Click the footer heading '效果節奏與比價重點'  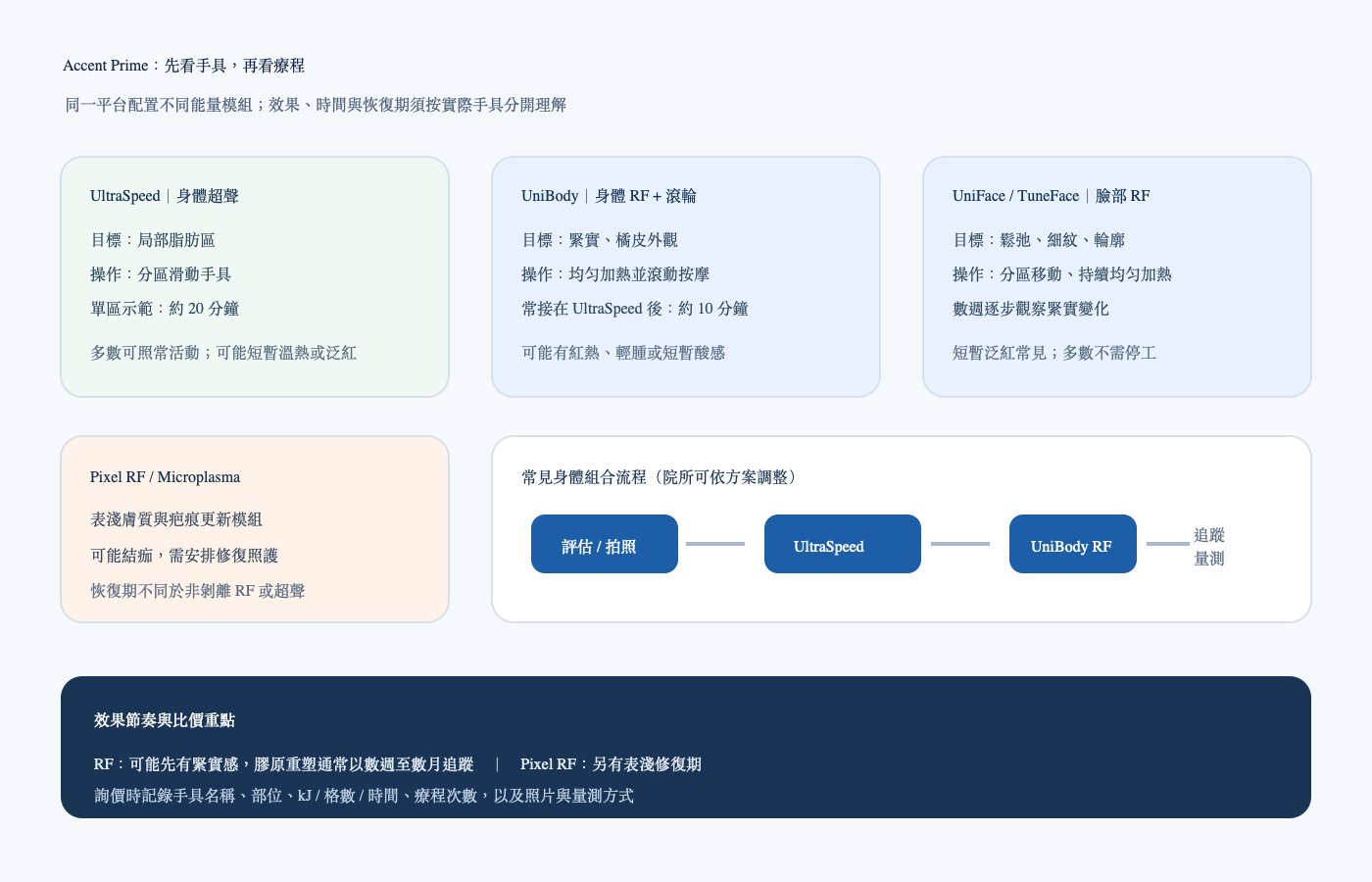tap(165, 720)
